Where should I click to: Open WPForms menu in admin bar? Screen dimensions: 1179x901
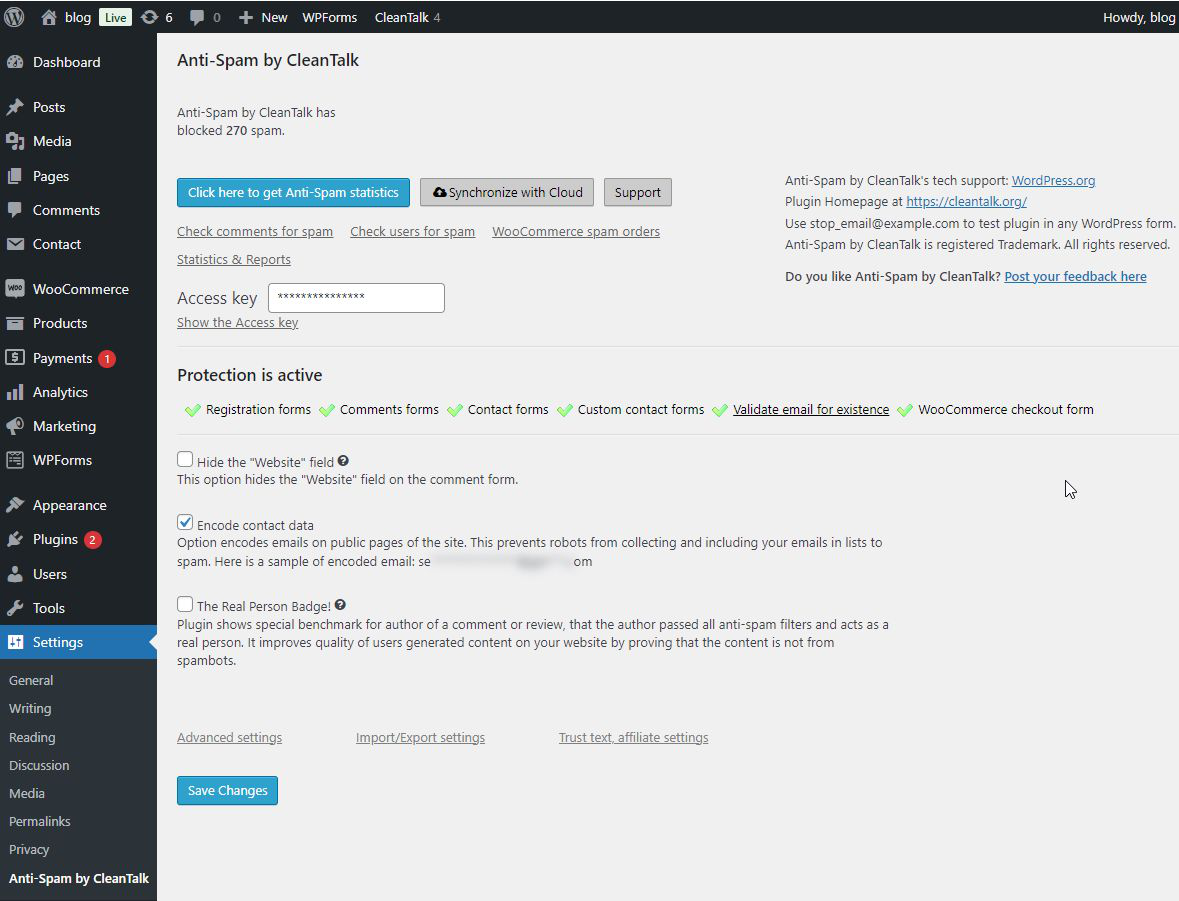[x=329, y=17]
